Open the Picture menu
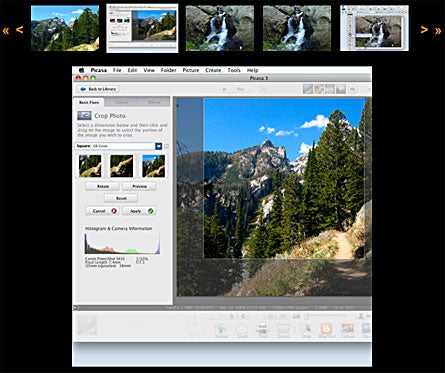445x373 pixels. (x=191, y=70)
